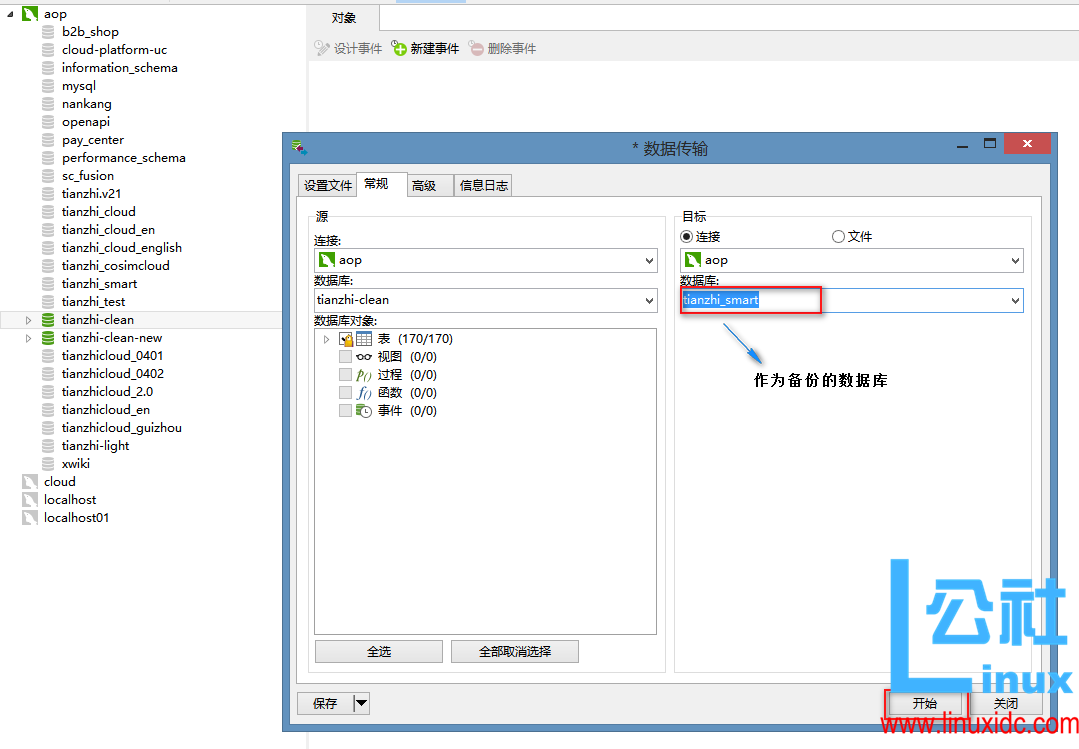Click the 删除事件 (delete event) icon
Screen dimensions: 1079x749
click(476, 47)
